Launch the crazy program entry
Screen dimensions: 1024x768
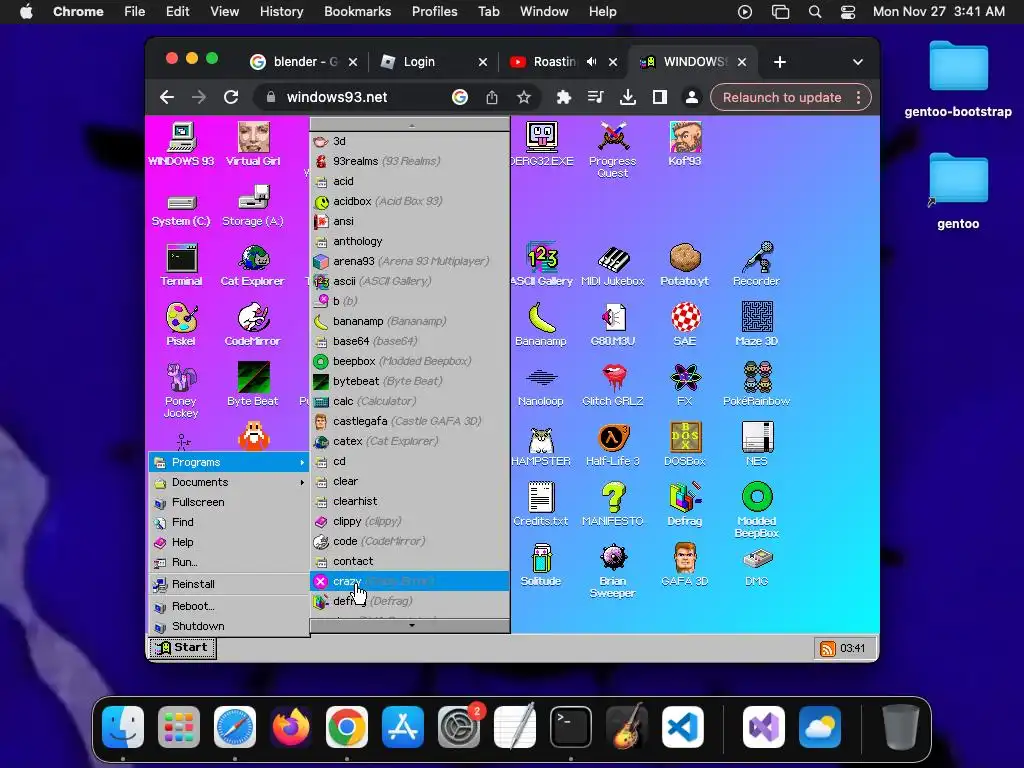(409, 581)
